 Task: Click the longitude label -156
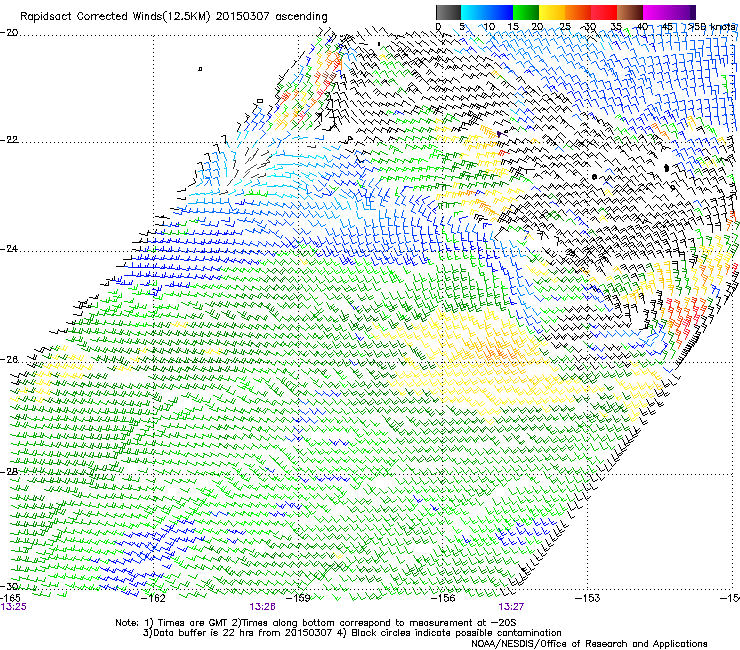[444, 598]
